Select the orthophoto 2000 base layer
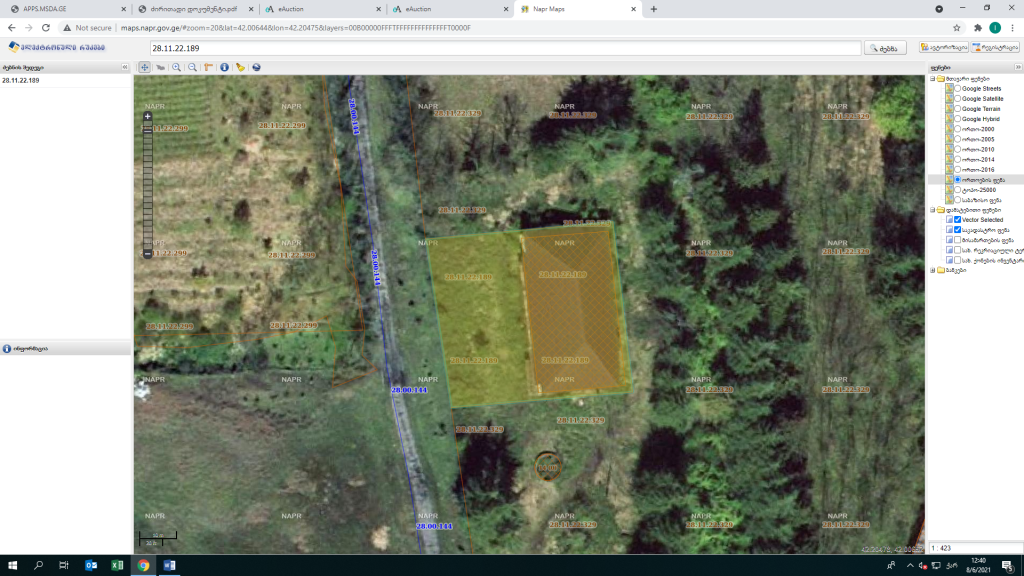The image size is (1024, 576). (x=958, y=129)
